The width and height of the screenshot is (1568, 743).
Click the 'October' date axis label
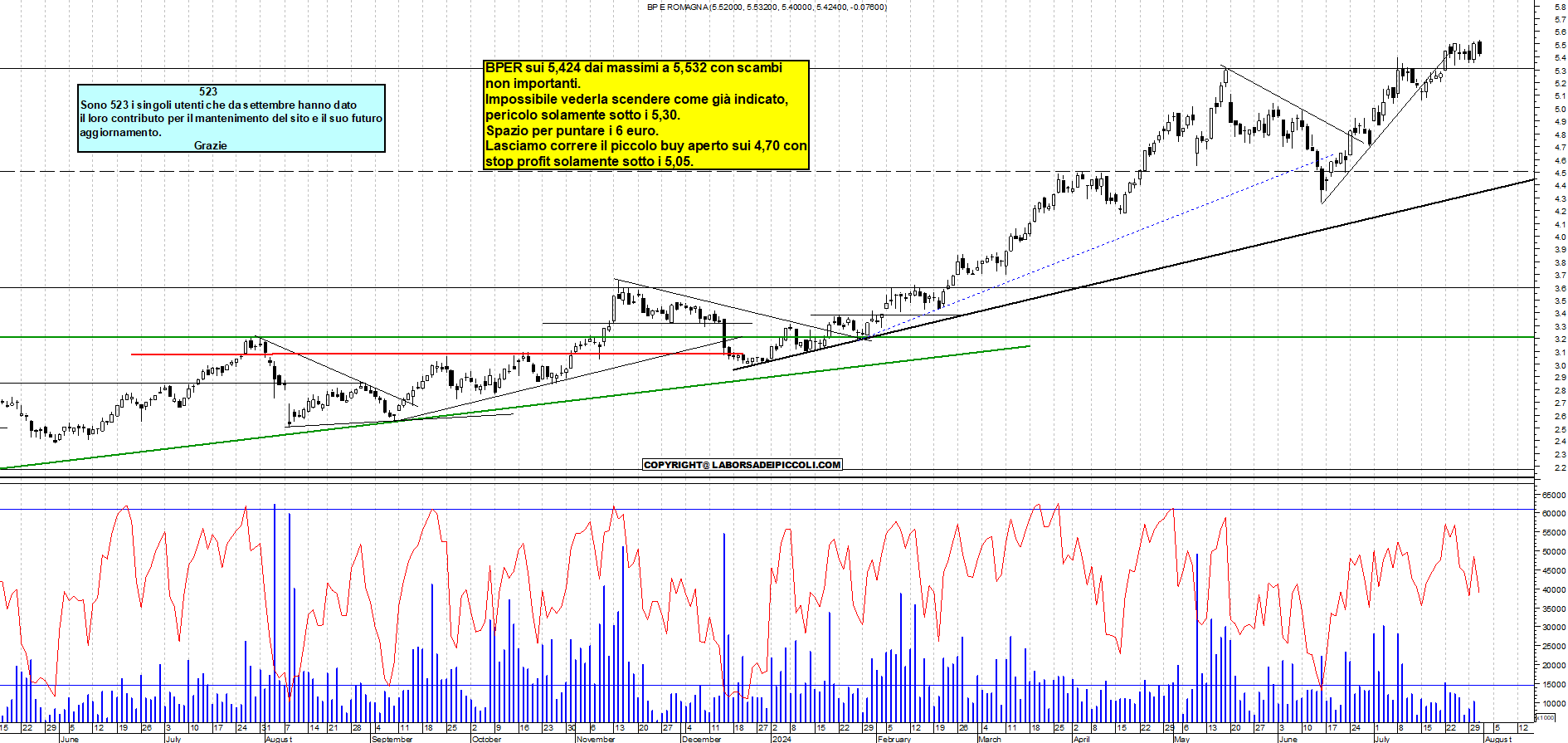pyautogui.click(x=487, y=739)
